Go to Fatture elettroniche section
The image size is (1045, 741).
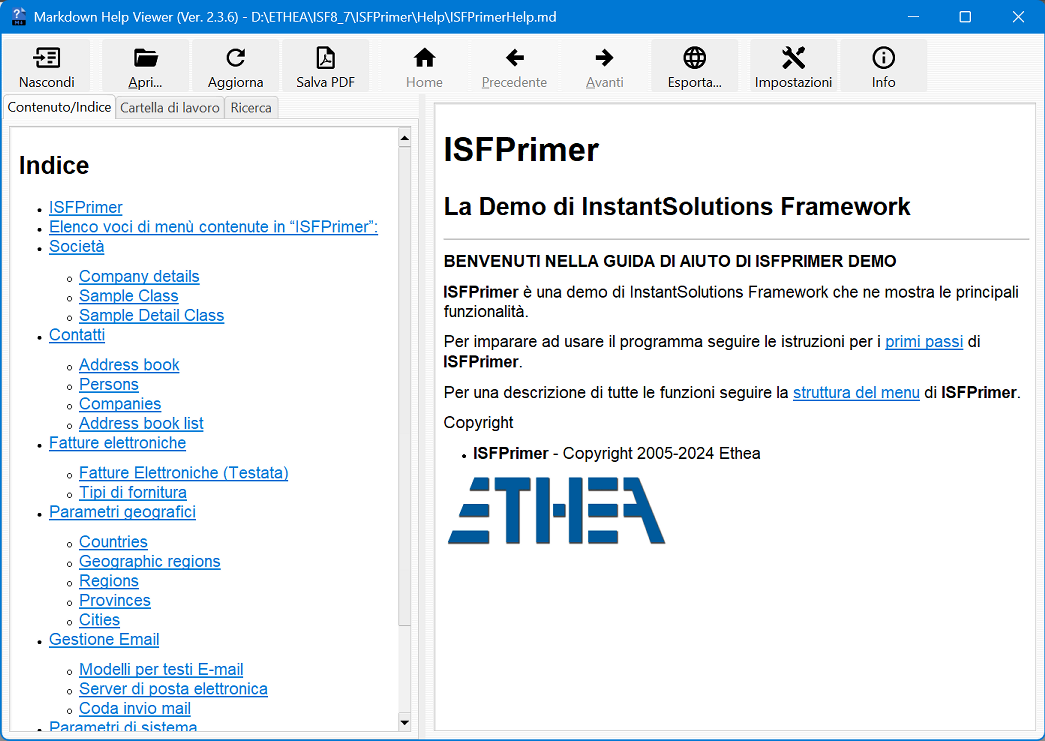pos(117,443)
